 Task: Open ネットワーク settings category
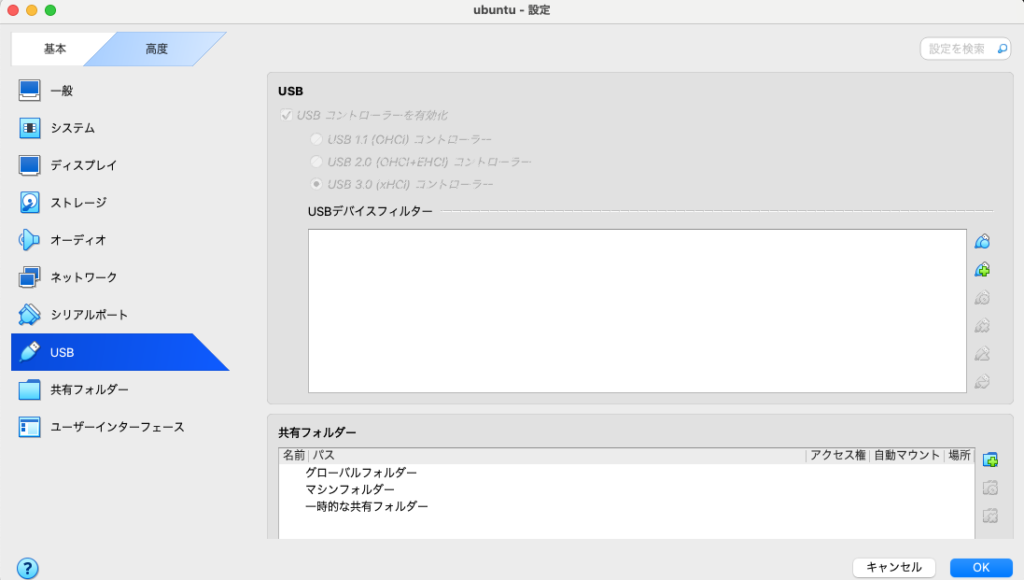(84, 277)
